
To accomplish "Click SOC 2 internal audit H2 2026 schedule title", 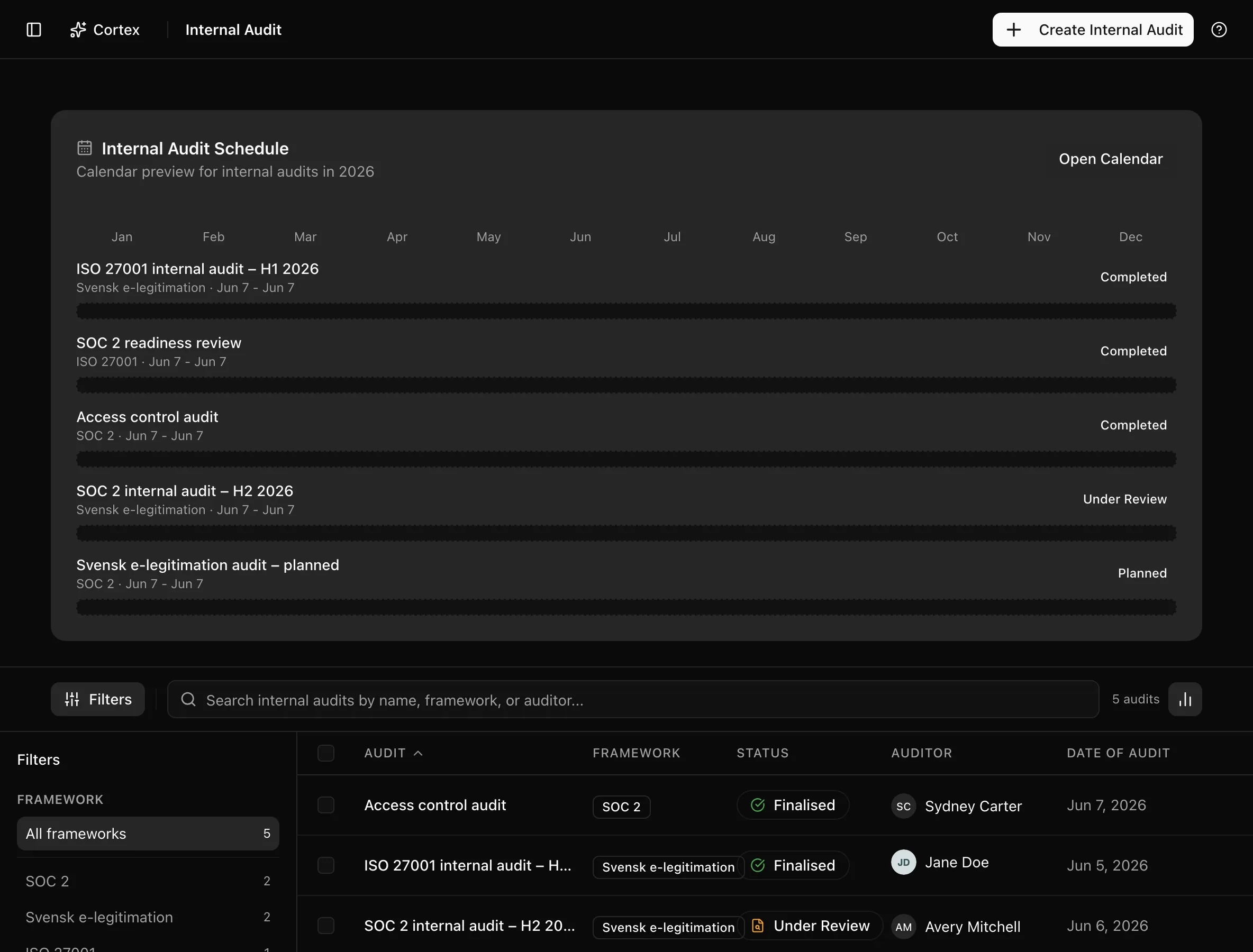I will pyautogui.click(x=184, y=491).
